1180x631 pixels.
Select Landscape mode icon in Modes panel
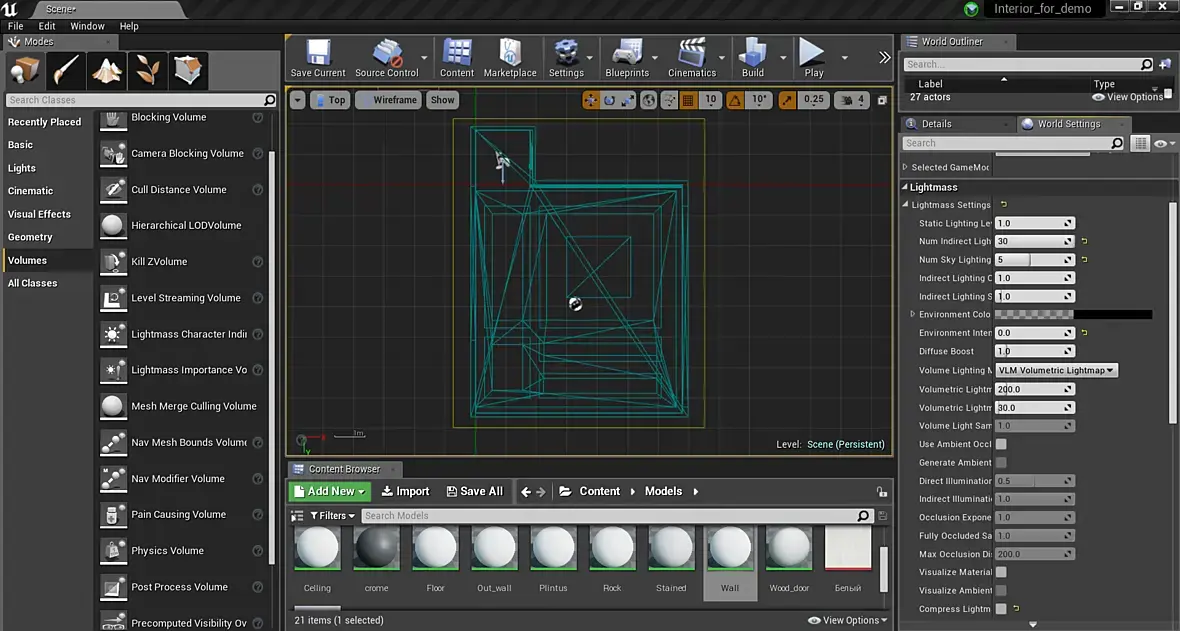click(106, 70)
